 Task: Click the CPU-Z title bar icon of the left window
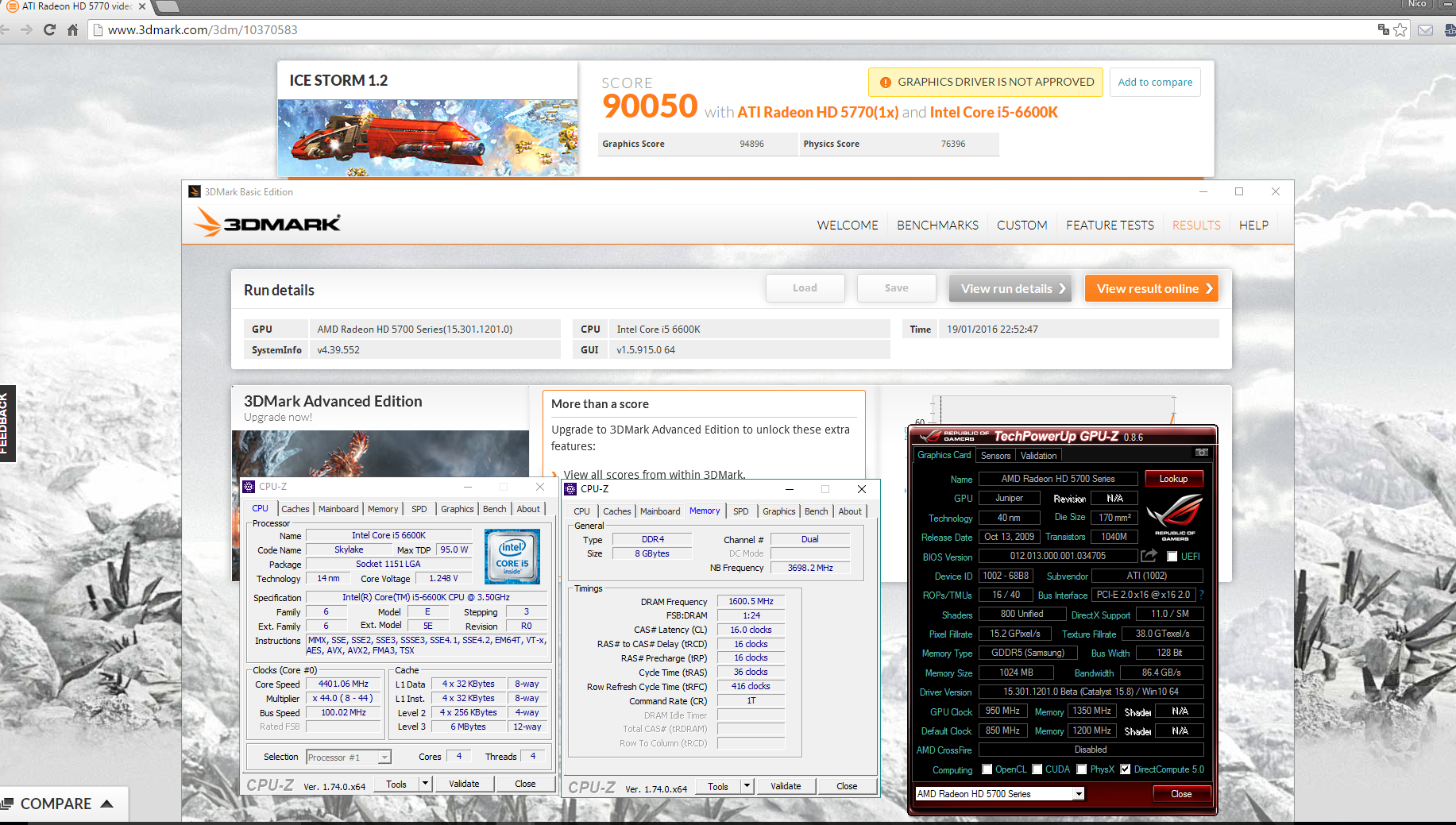point(249,486)
